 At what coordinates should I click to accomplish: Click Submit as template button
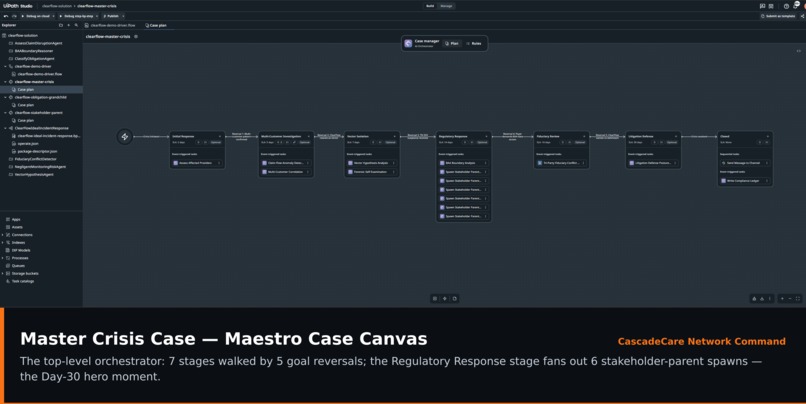[x=778, y=16]
